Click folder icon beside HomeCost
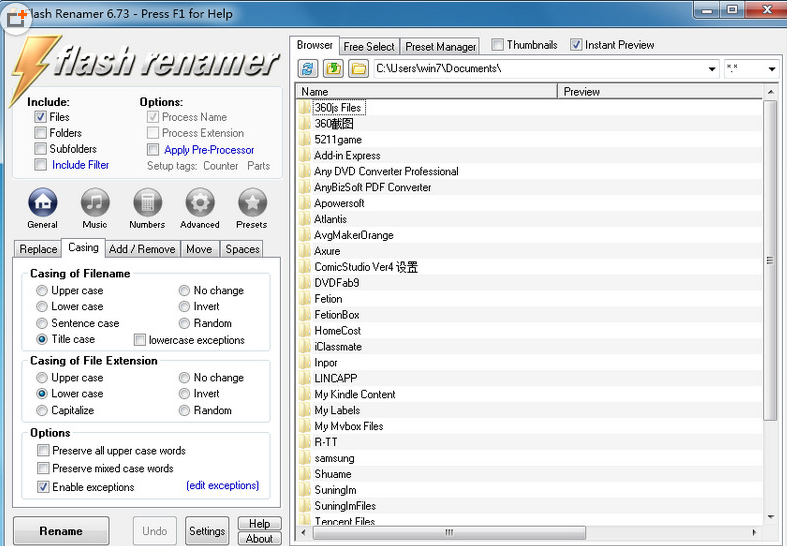The height and width of the screenshot is (546, 787). tap(304, 331)
